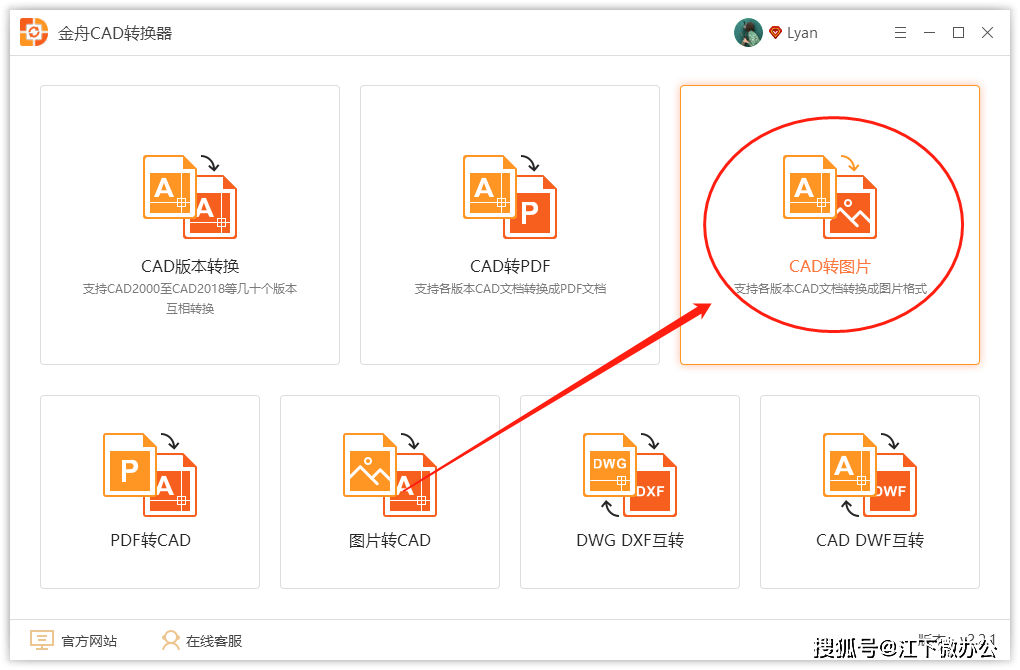1020x670 pixels.
Task: Open the Lyan account name
Action: coord(802,33)
